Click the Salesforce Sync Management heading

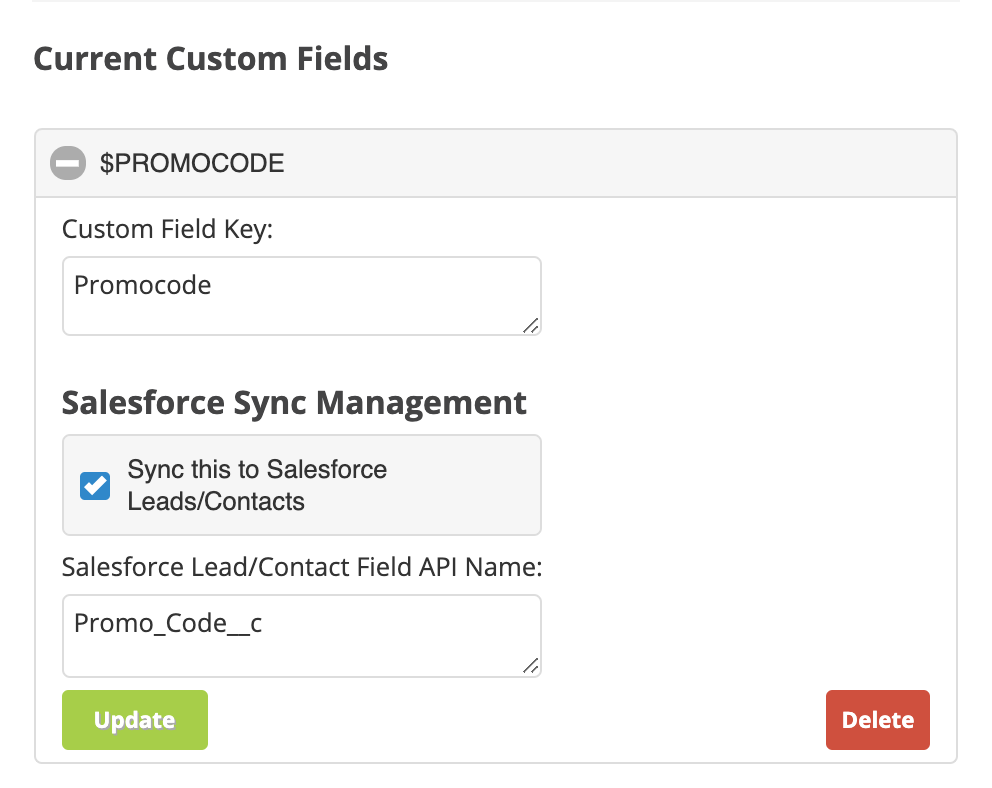click(x=294, y=402)
